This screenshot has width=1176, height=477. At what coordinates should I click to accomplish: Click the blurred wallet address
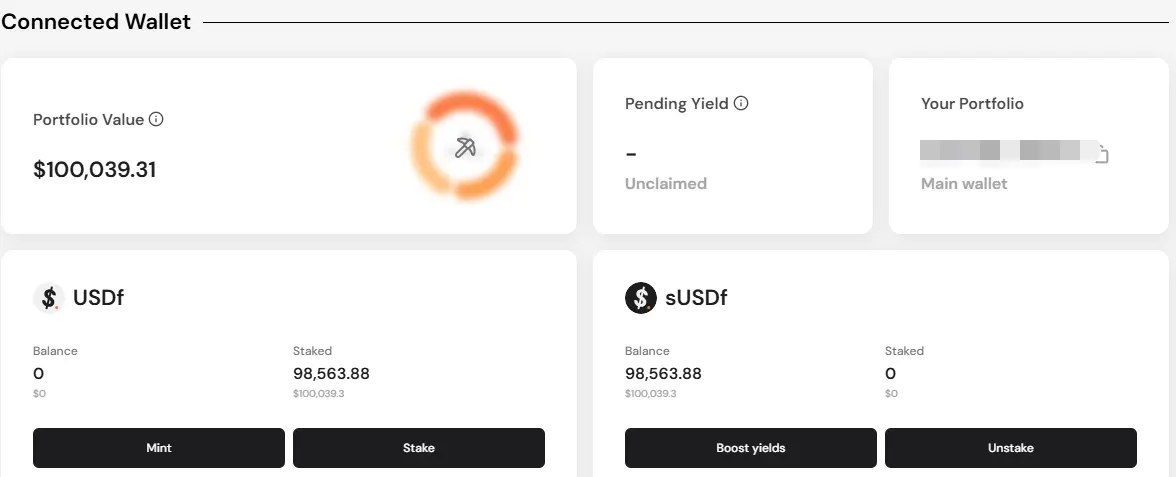pyautogui.click(x=1000, y=152)
